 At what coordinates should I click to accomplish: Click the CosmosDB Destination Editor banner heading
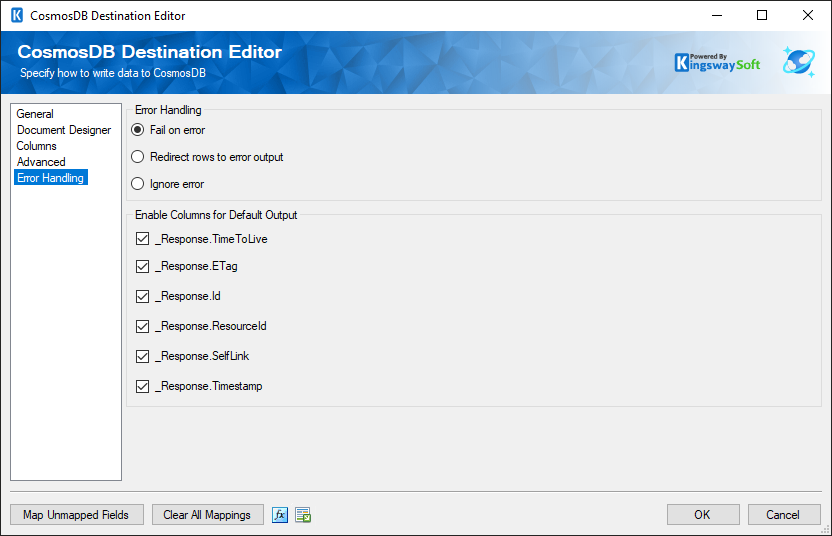[150, 51]
